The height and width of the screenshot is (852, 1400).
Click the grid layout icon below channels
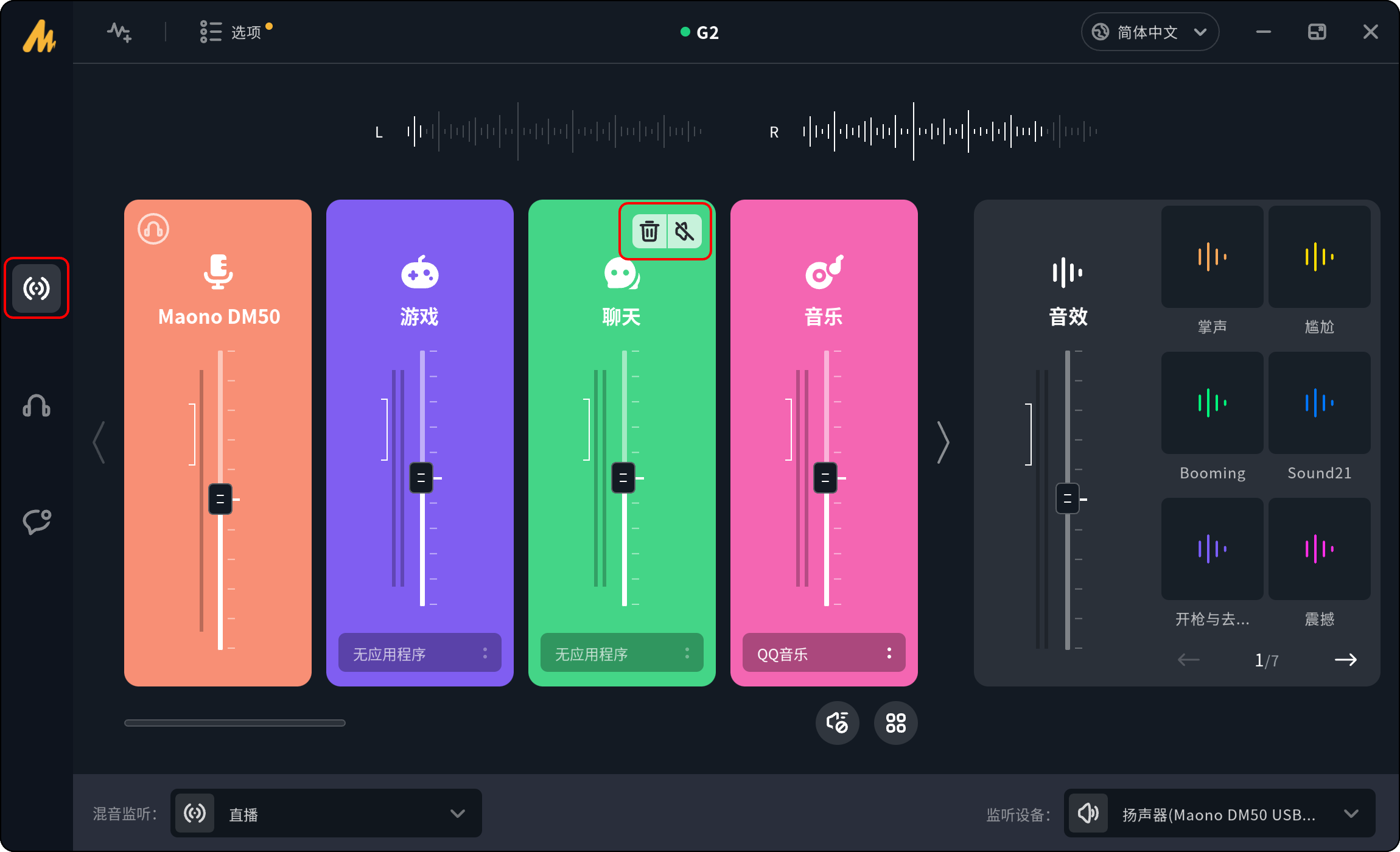click(x=895, y=723)
